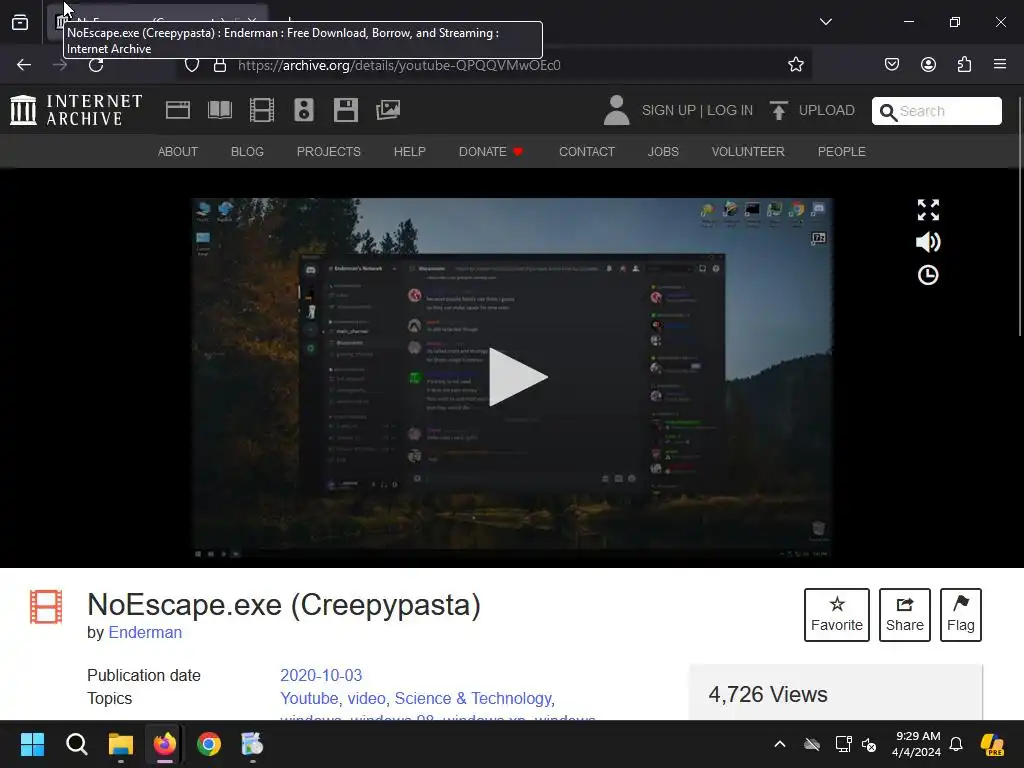
Task: Open the Enderman creator link
Action: click(x=145, y=632)
